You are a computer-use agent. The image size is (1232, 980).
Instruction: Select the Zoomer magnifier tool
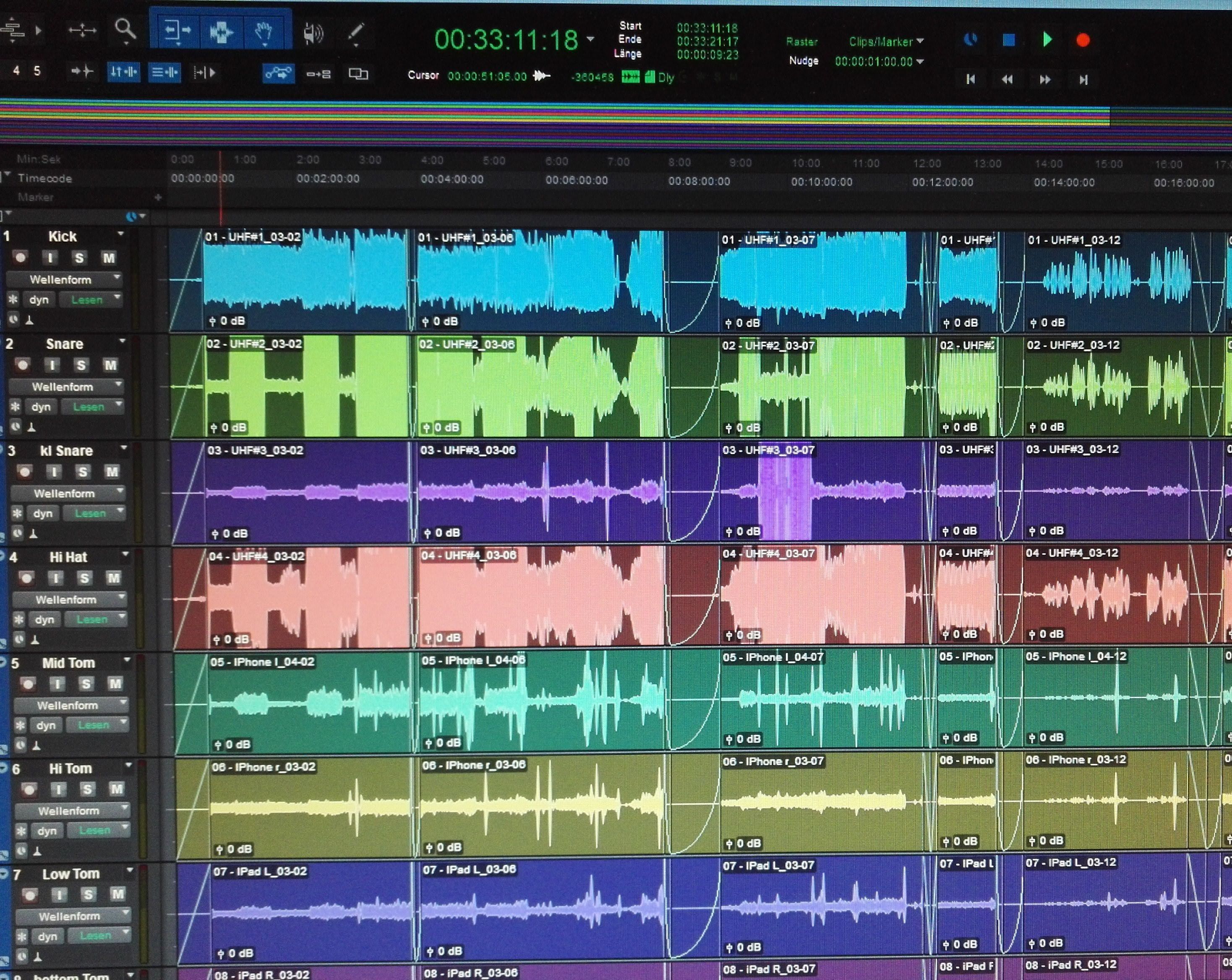pos(125,29)
